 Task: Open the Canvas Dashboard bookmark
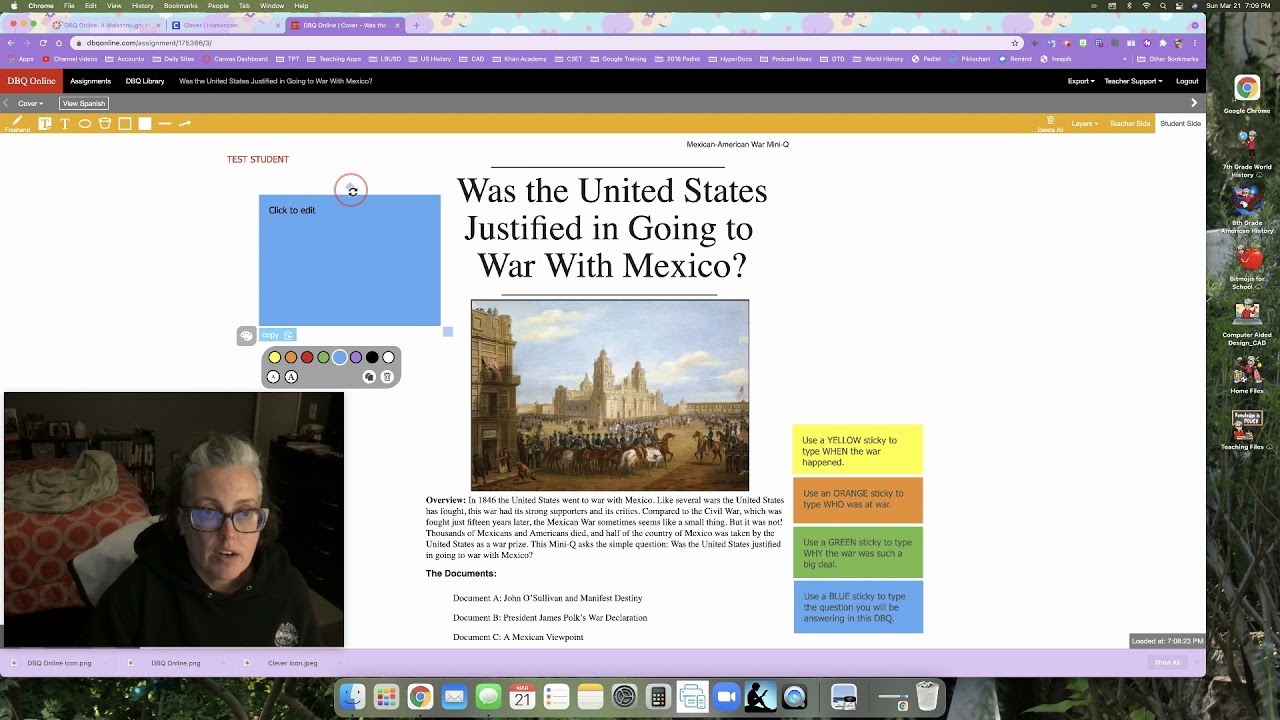point(235,59)
